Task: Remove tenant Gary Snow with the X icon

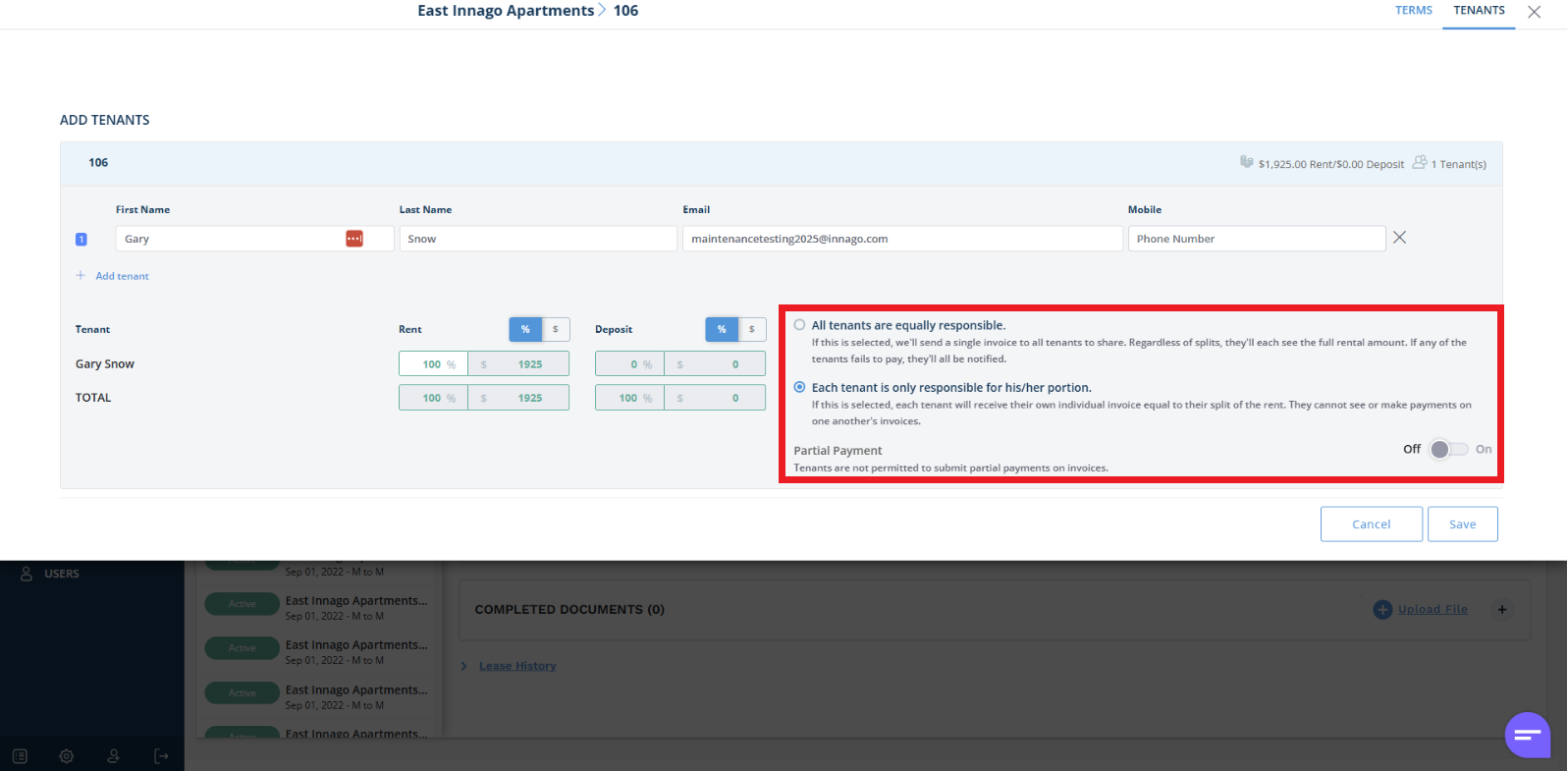Action: pos(1399,238)
